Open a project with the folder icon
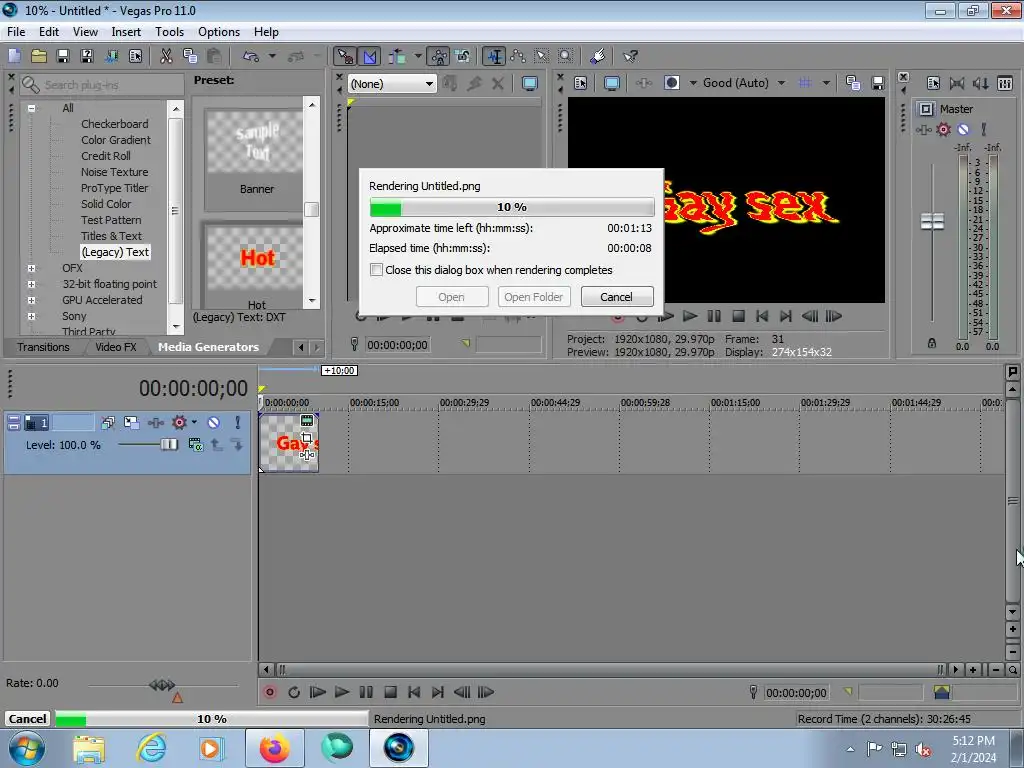This screenshot has height=768, width=1024. coord(39,56)
